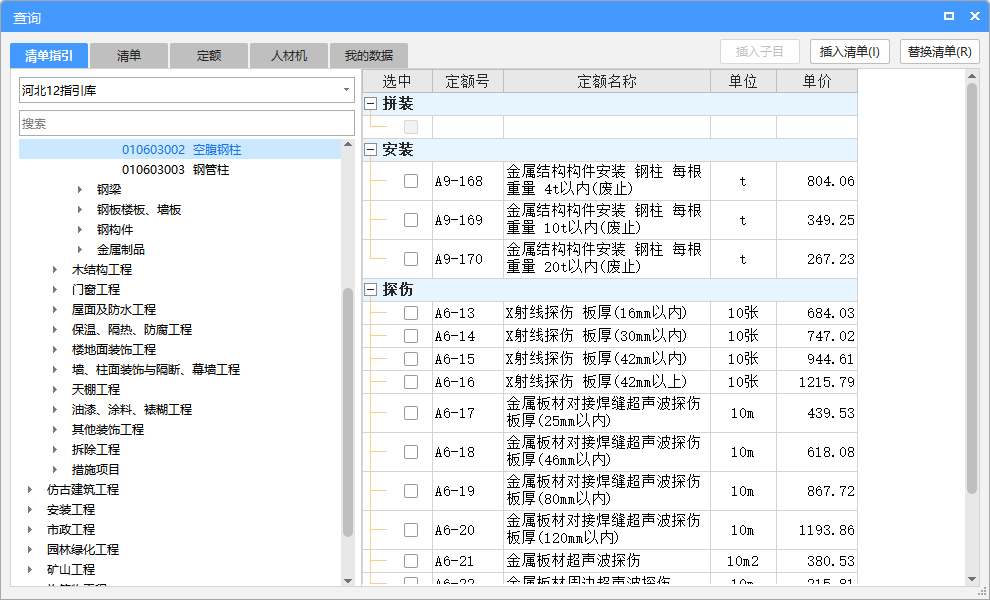Check the box for A6-15
The height and width of the screenshot is (600, 990).
[411, 359]
